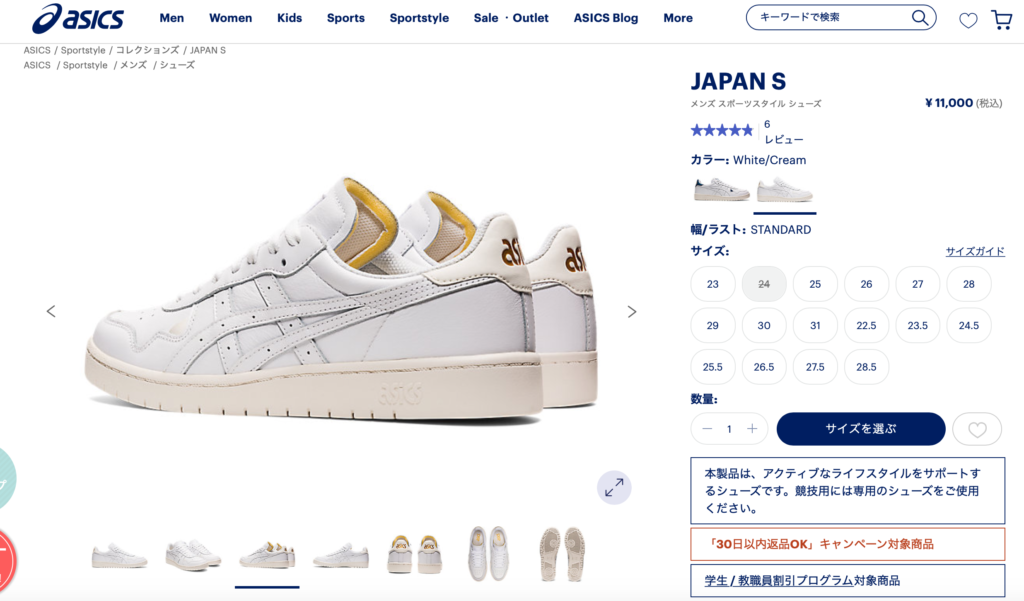Click the サイズを選ぶ button

point(861,429)
